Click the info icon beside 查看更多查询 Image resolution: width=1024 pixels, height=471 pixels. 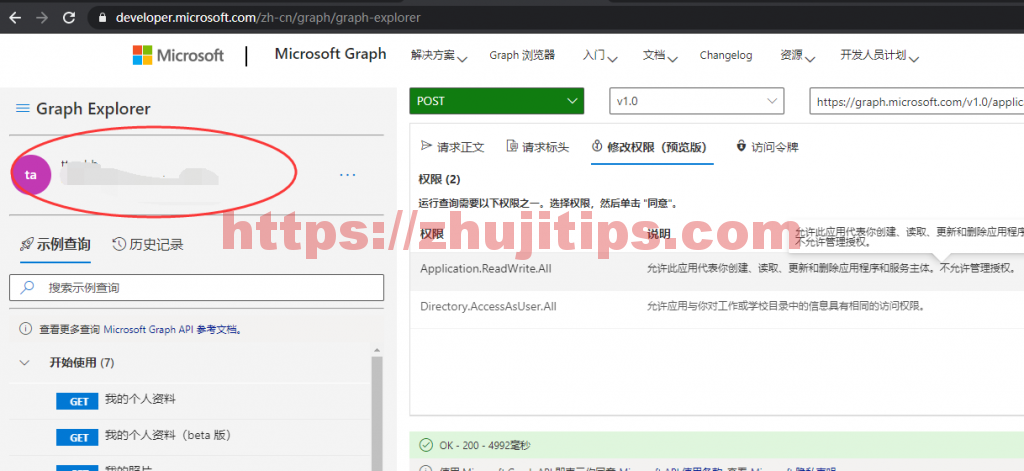click(x=25, y=329)
